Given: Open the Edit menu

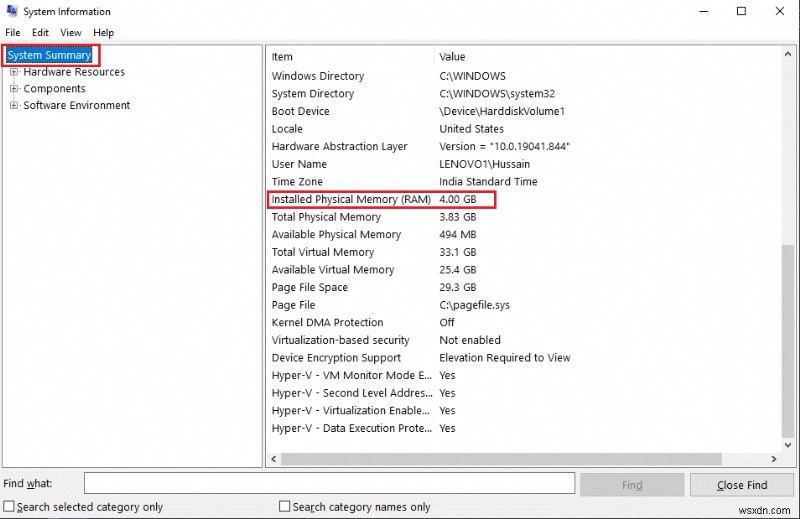Looking at the screenshot, I should click(40, 33).
